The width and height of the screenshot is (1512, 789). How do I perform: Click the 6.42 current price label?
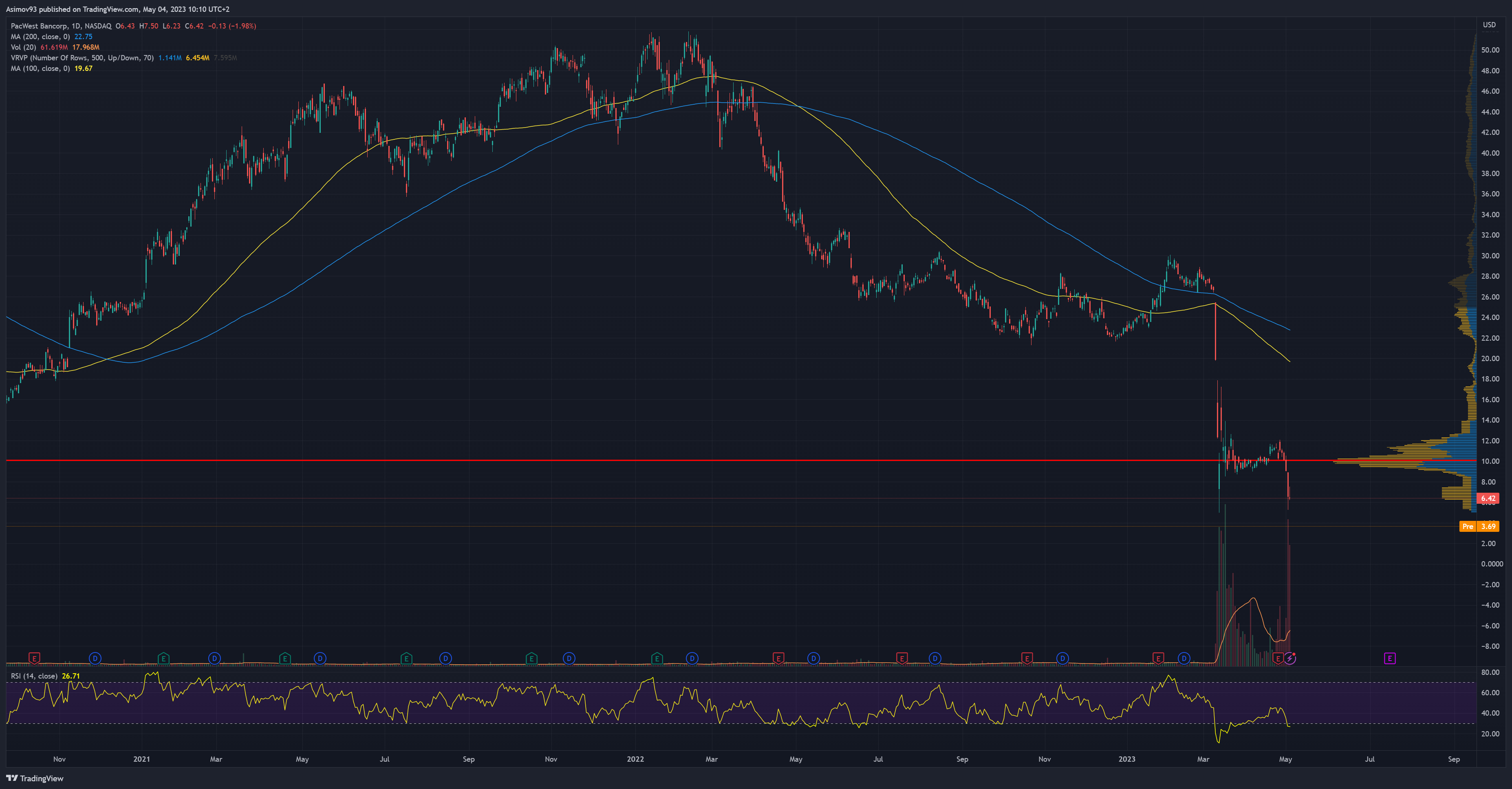coord(1488,498)
